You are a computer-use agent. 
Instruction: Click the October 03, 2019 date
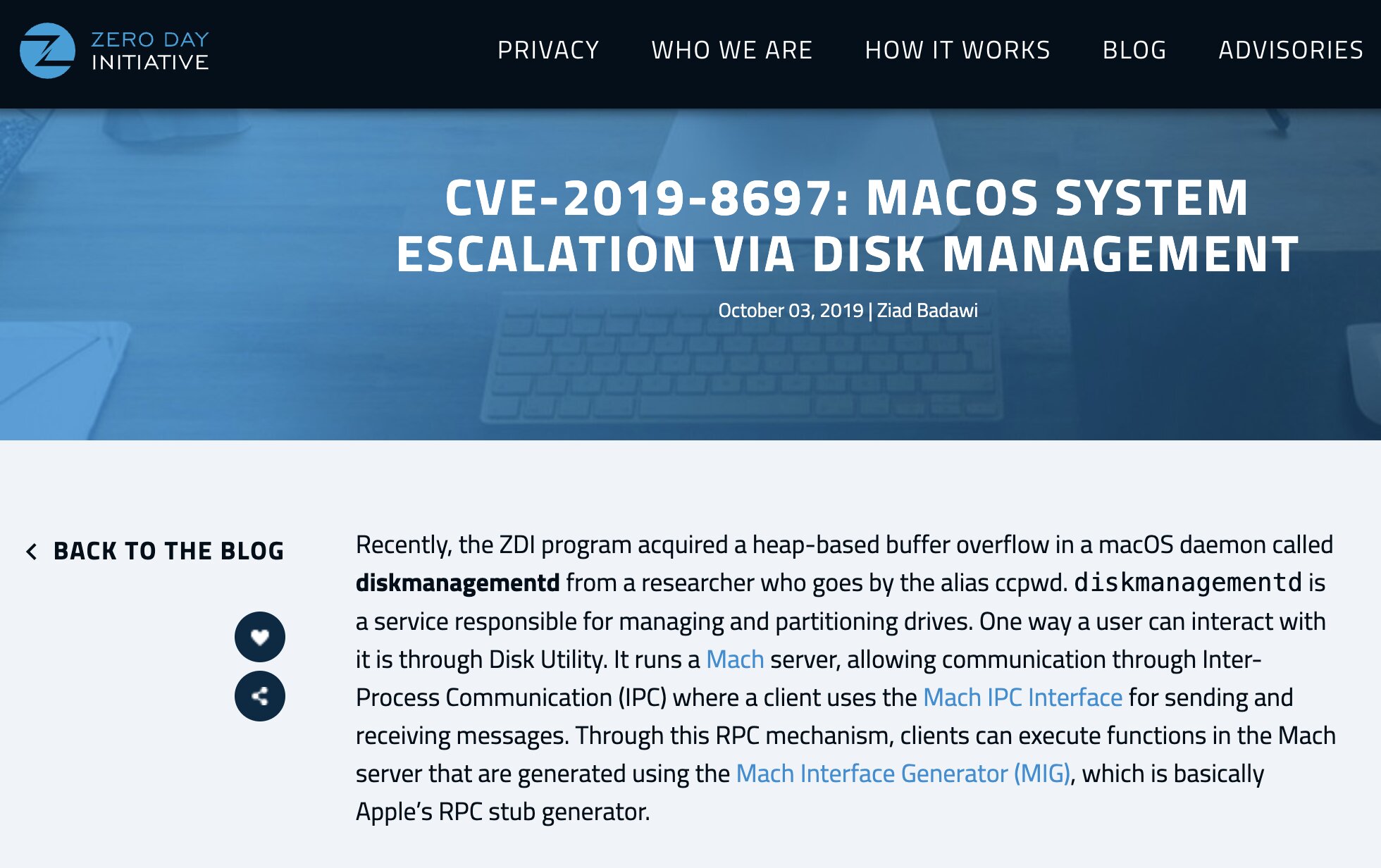pyautogui.click(x=791, y=311)
